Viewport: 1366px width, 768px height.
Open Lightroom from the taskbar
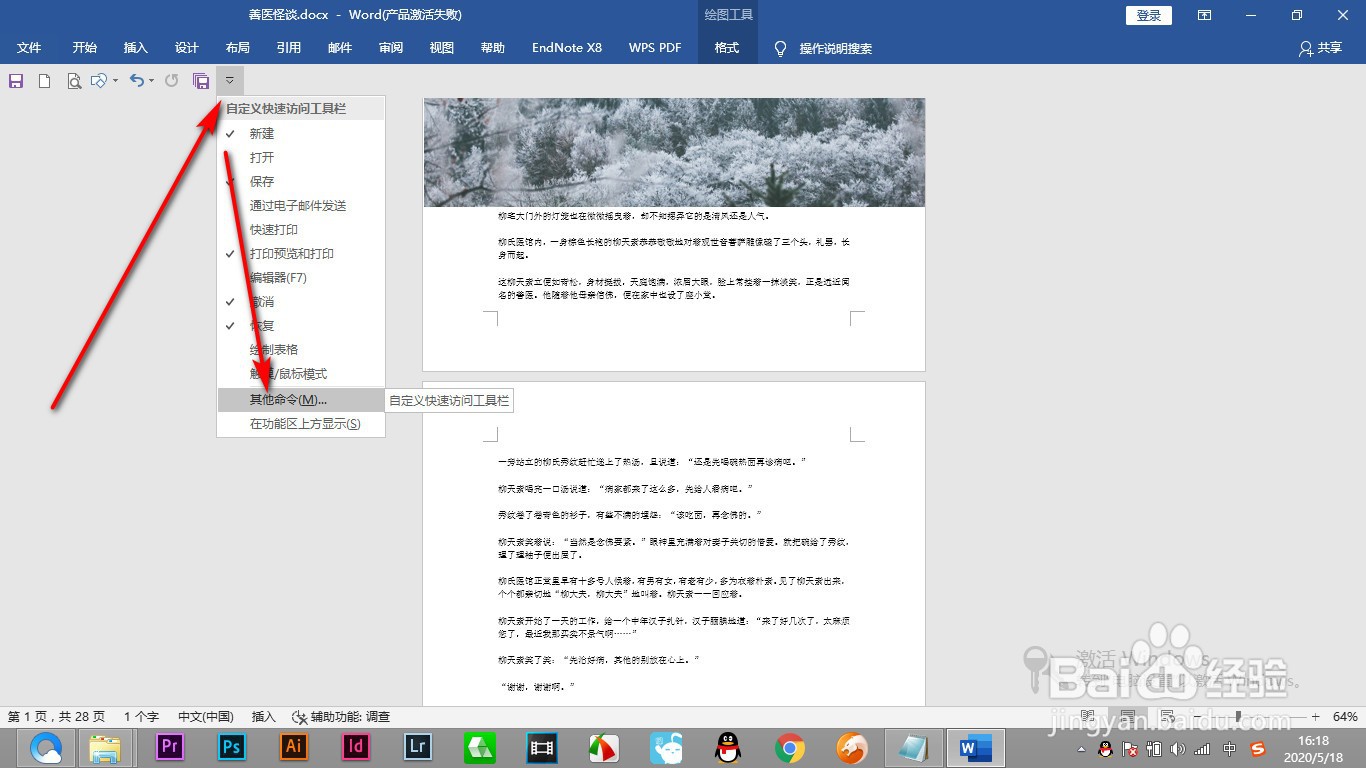(418, 747)
